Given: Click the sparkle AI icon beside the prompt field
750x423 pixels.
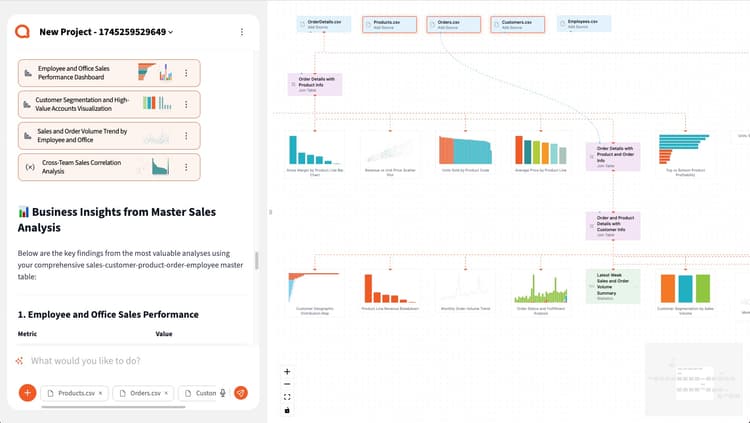Looking at the screenshot, I should point(20,361).
